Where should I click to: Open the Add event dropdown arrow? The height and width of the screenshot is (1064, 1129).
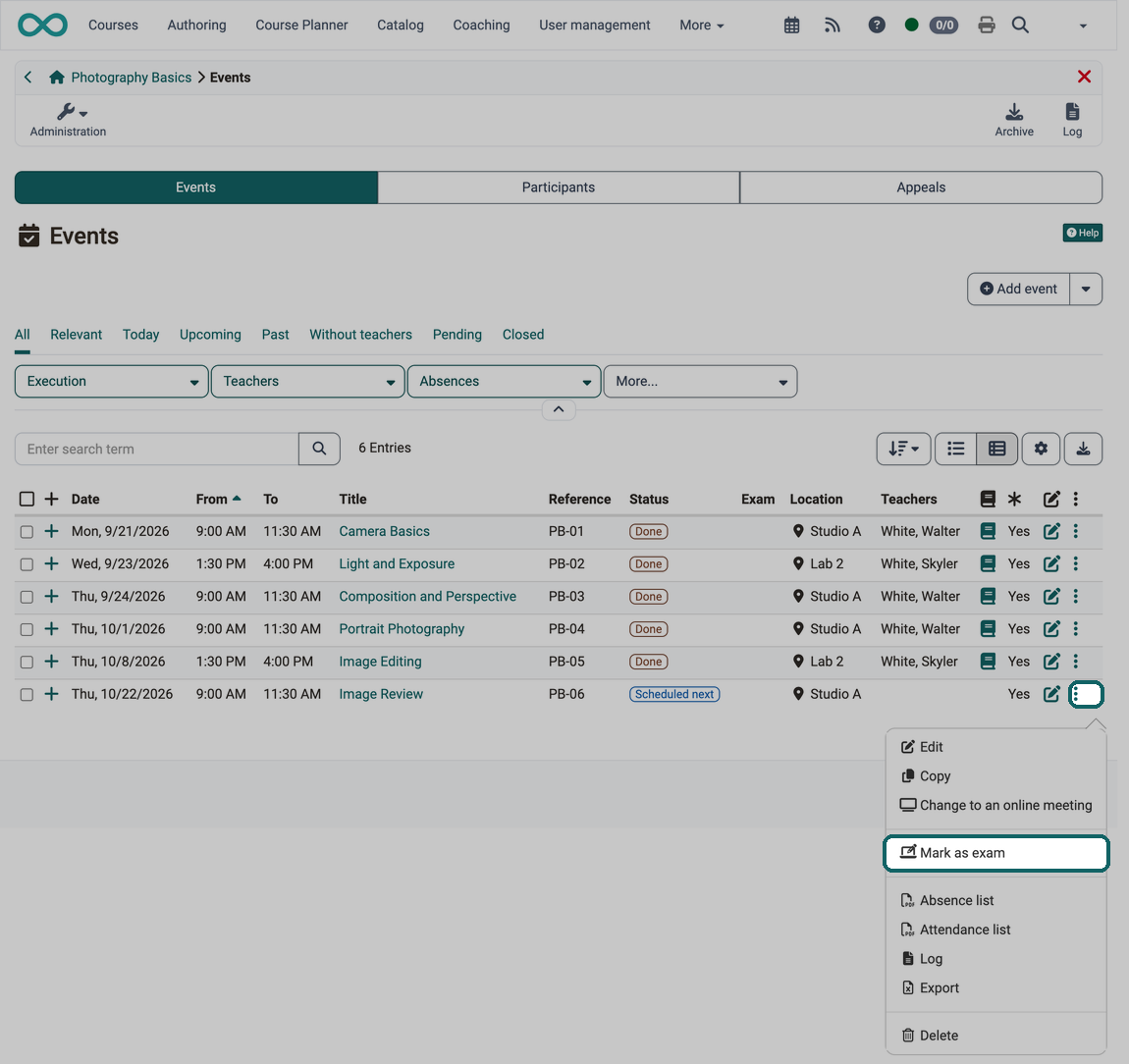click(x=1086, y=289)
